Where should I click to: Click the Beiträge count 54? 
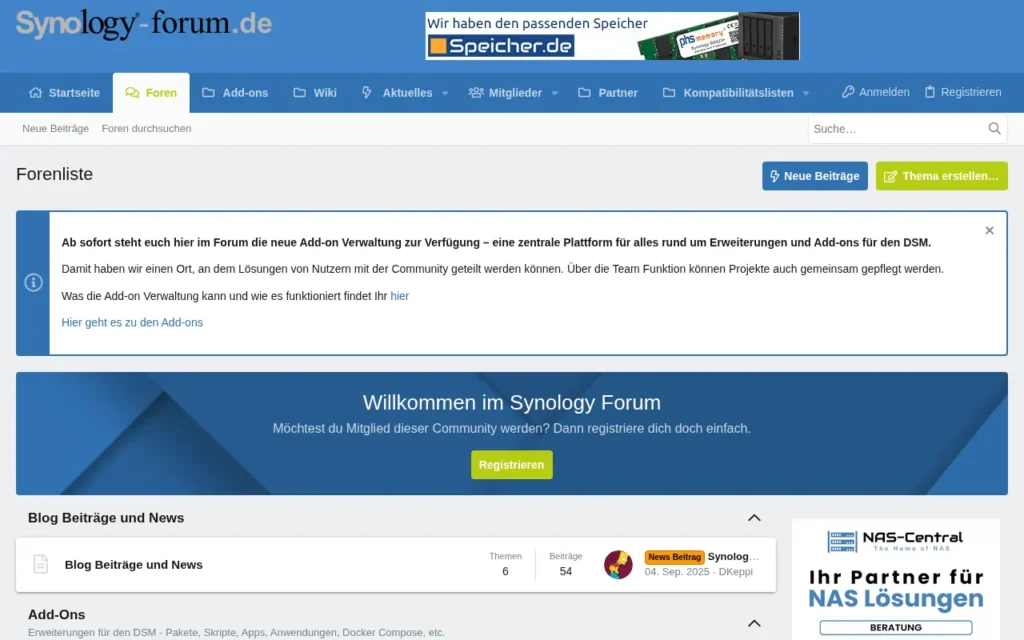(x=566, y=571)
